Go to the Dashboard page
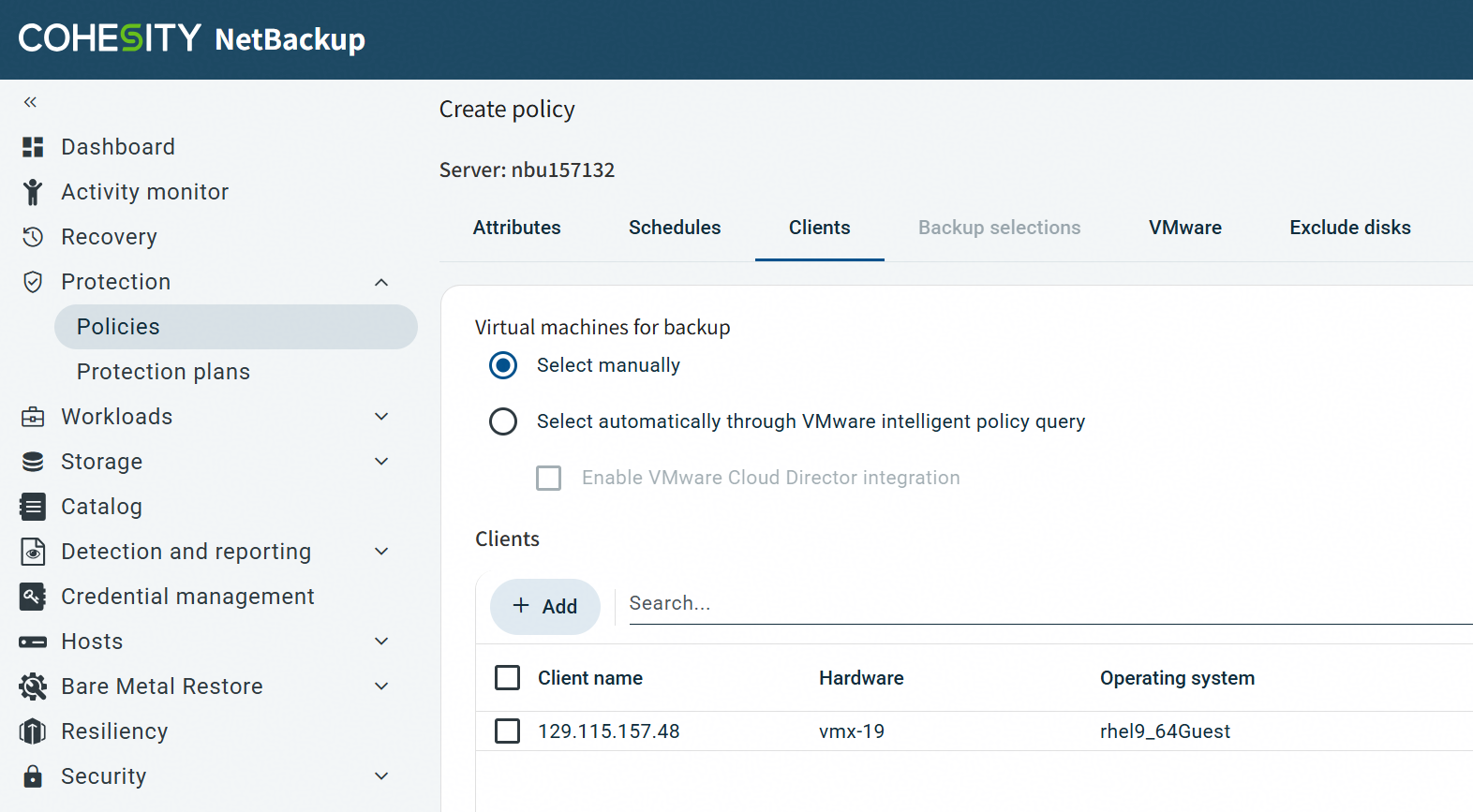 point(118,147)
